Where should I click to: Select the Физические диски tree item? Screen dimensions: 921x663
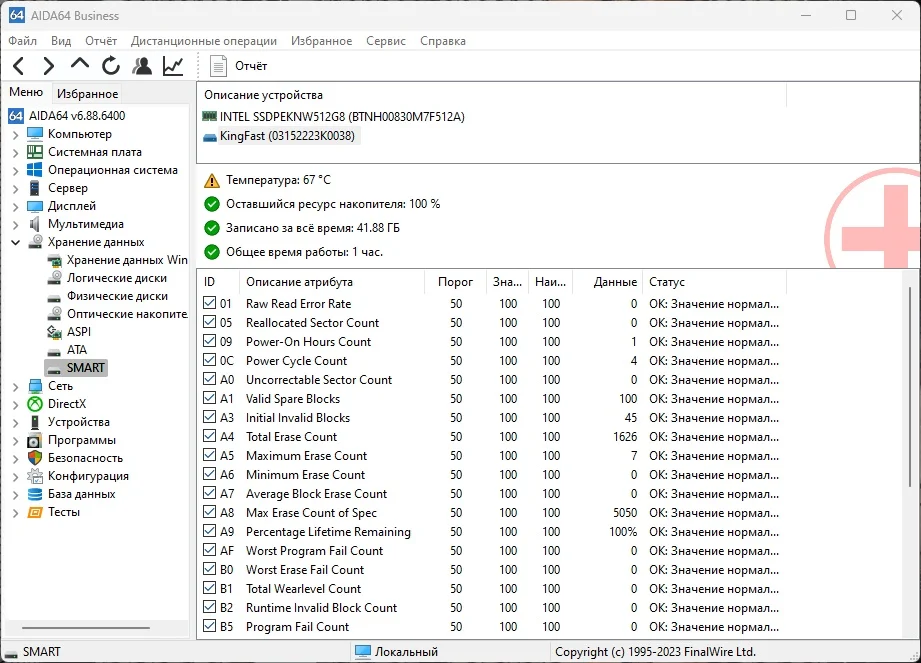click(117, 296)
